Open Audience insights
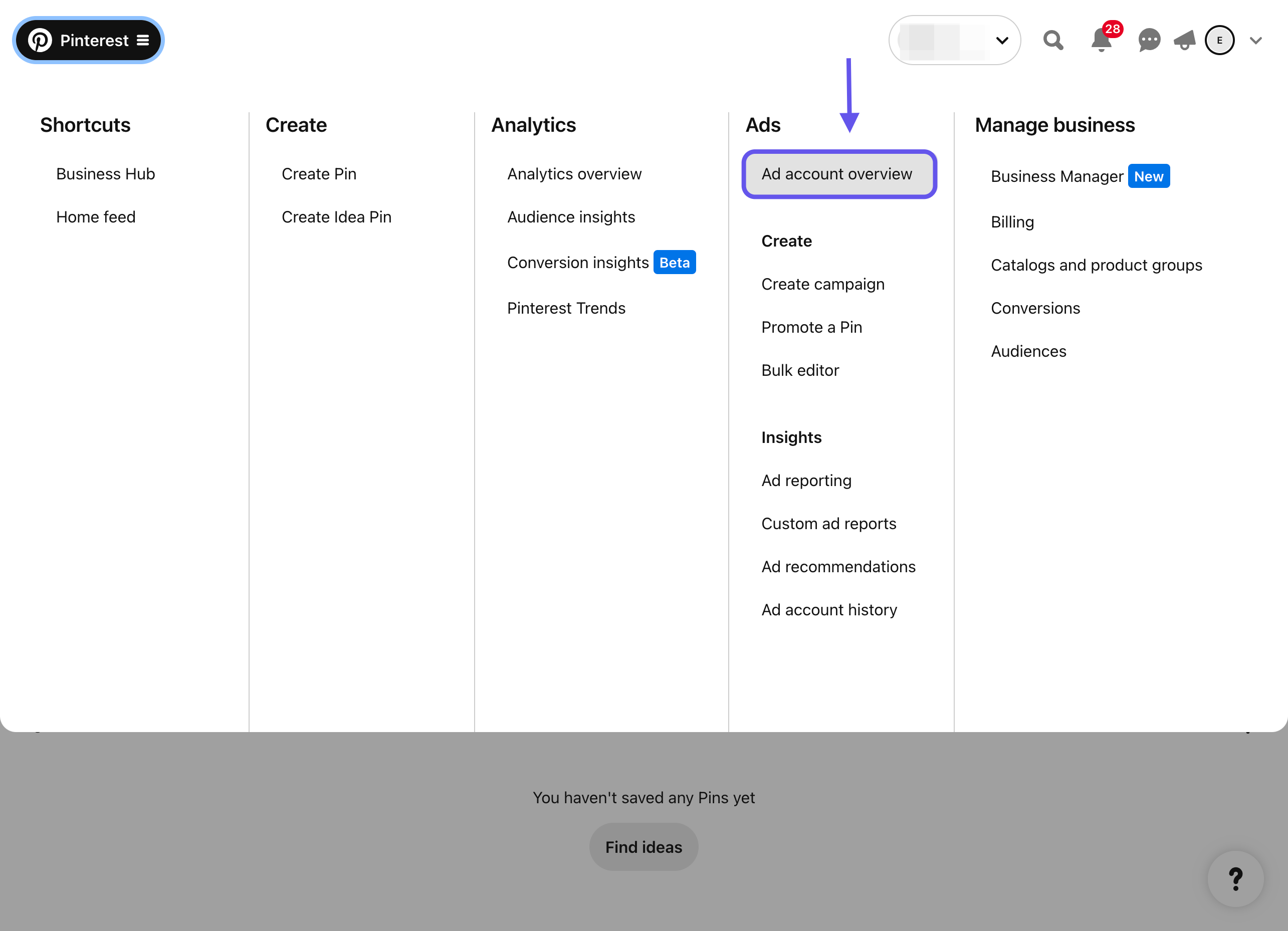This screenshot has width=1288, height=931. click(571, 217)
